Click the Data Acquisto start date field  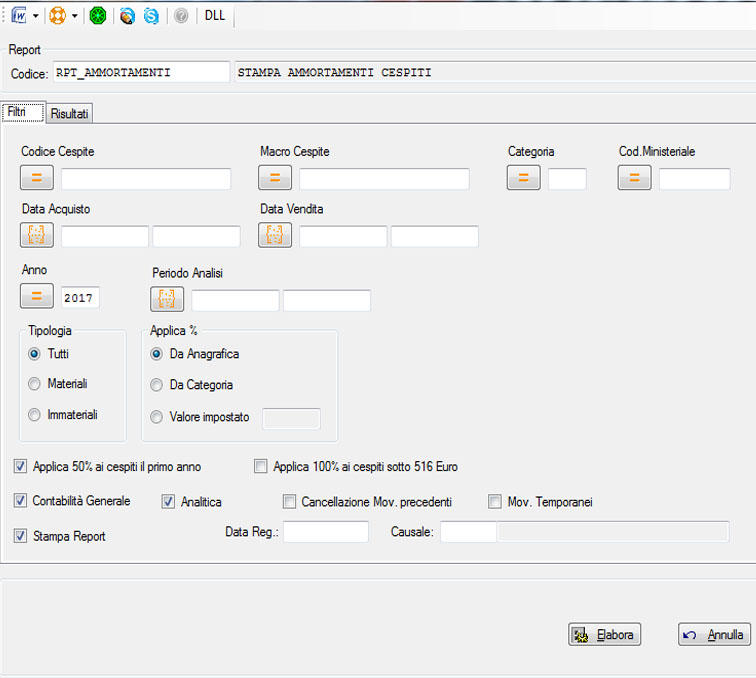[x=105, y=236]
